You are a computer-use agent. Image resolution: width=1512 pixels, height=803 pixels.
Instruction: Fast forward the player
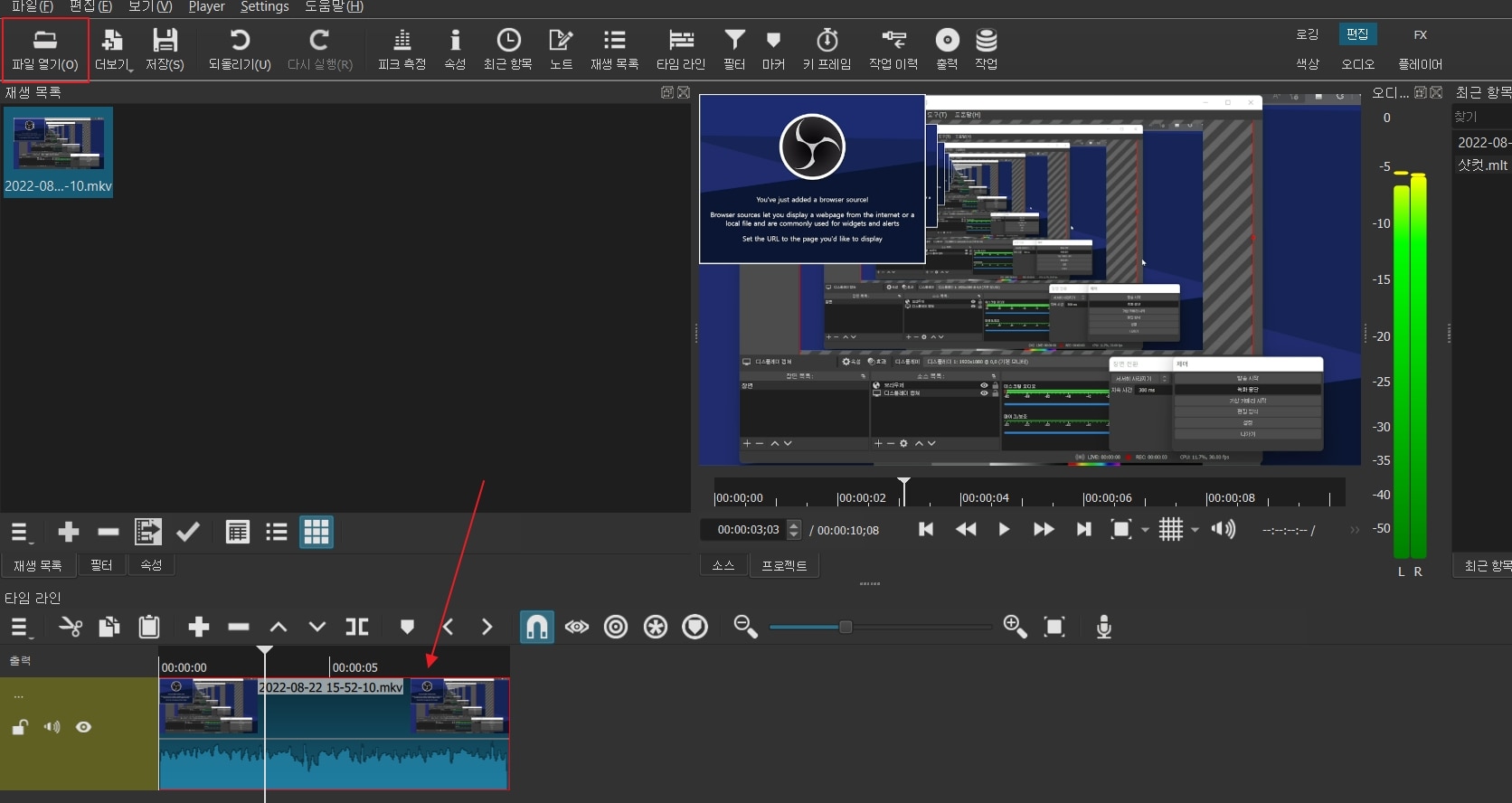tap(1044, 529)
